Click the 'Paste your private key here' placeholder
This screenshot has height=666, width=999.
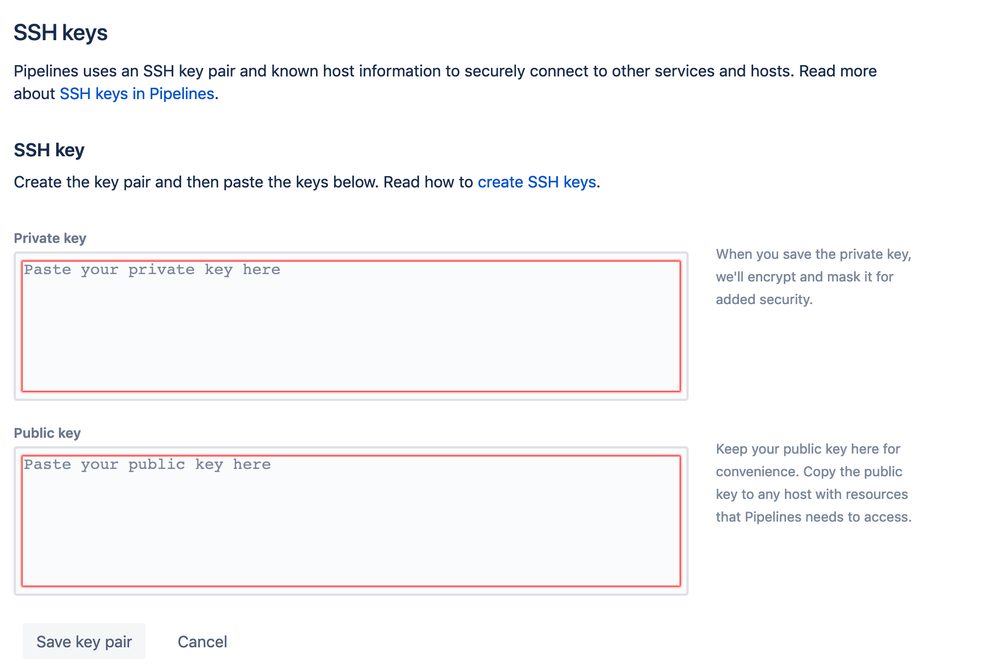coord(152,270)
